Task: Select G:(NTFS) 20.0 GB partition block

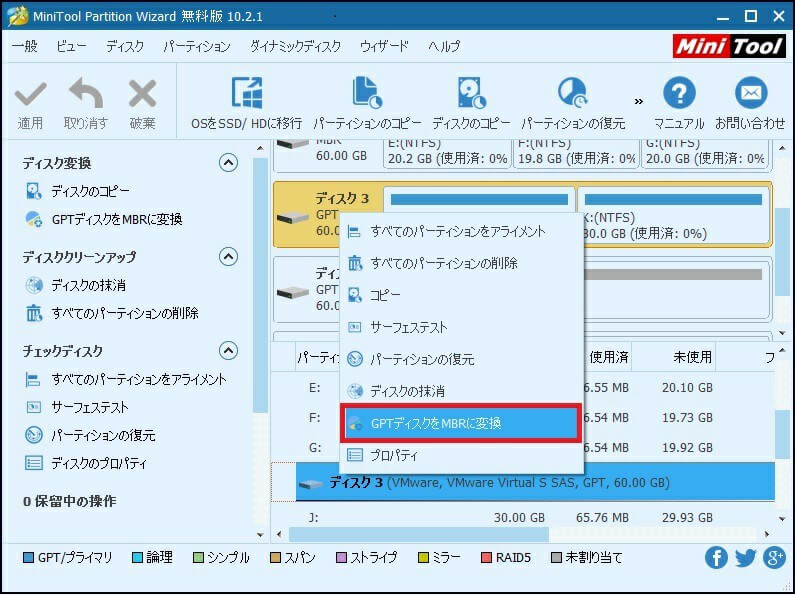Action: pos(706,152)
